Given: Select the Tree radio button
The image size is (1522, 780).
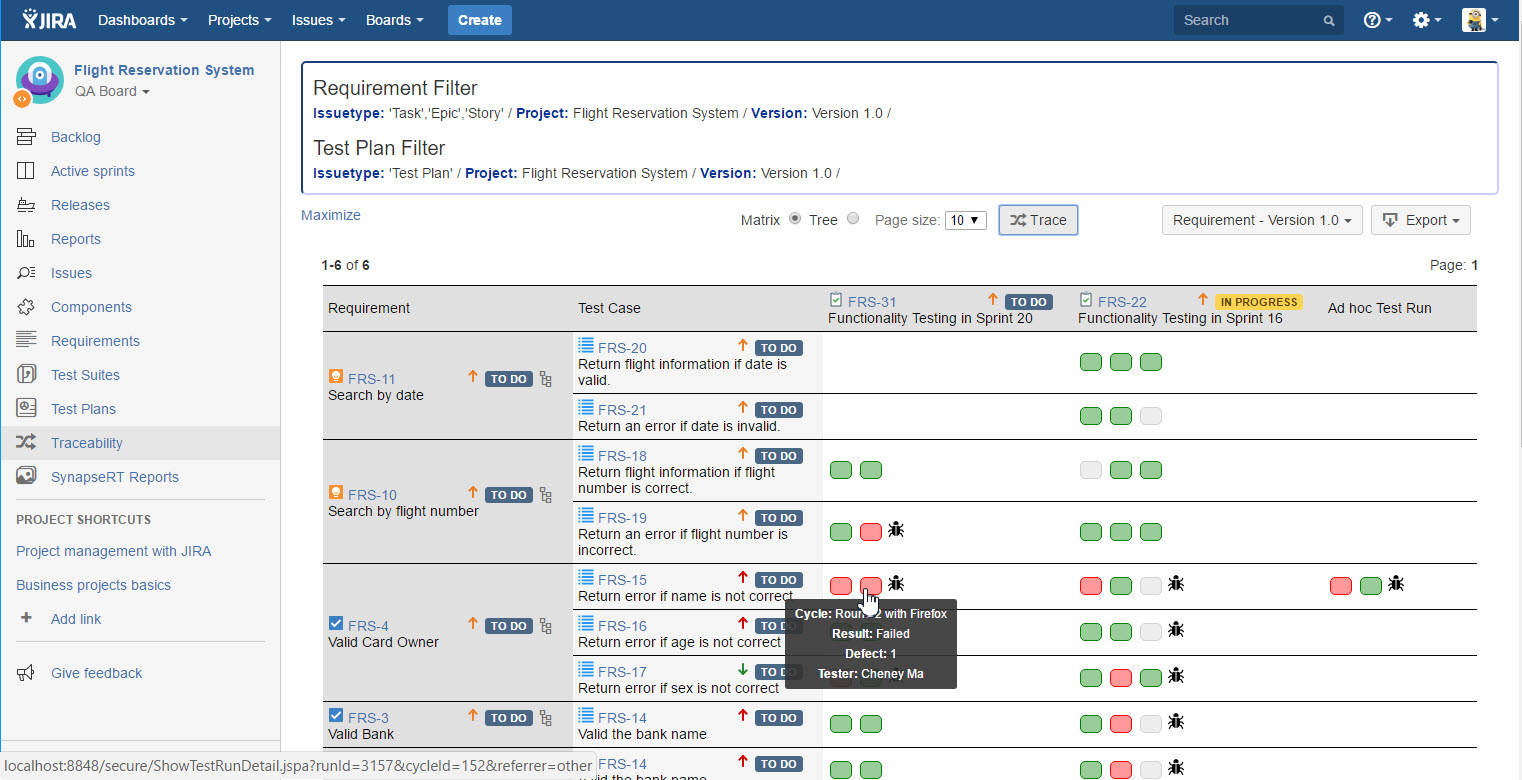Looking at the screenshot, I should pos(853,219).
